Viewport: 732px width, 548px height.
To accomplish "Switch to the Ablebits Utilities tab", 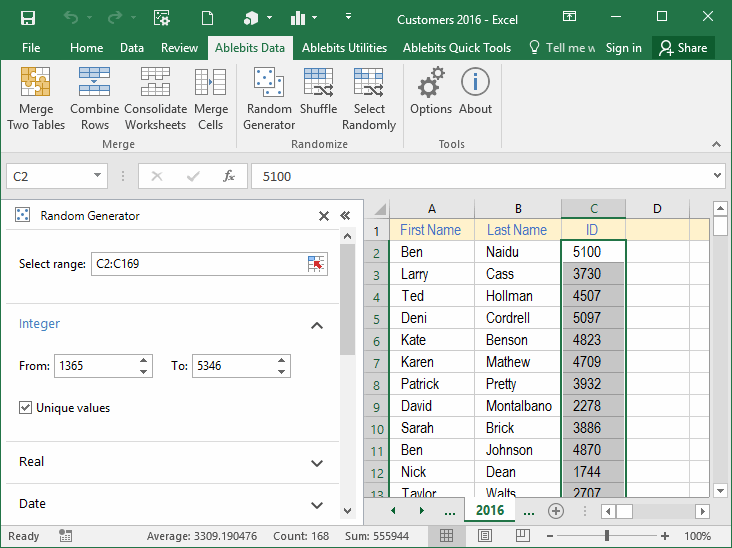I will (x=344, y=48).
